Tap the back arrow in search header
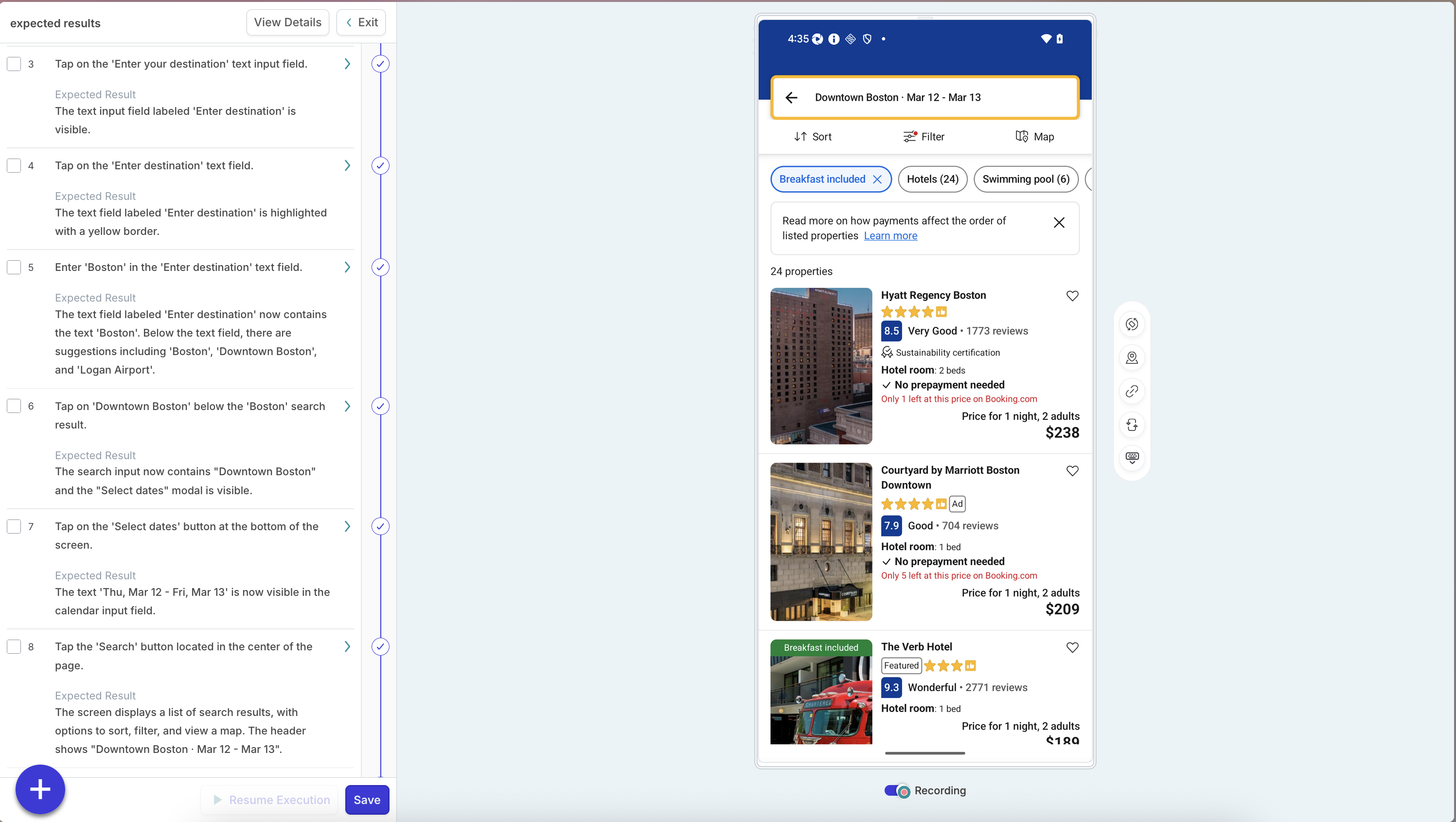 pyautogui.click(x=791, y=97)
